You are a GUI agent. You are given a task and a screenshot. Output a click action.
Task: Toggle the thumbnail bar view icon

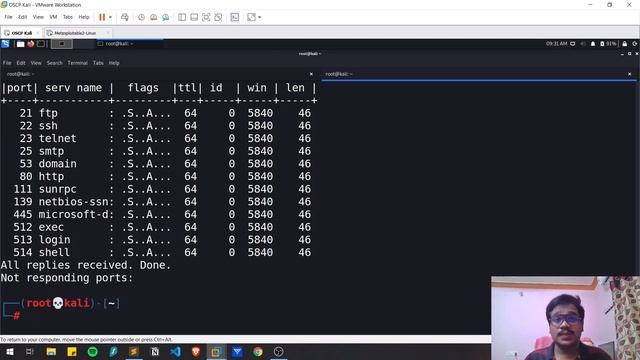tap(194, 17)
